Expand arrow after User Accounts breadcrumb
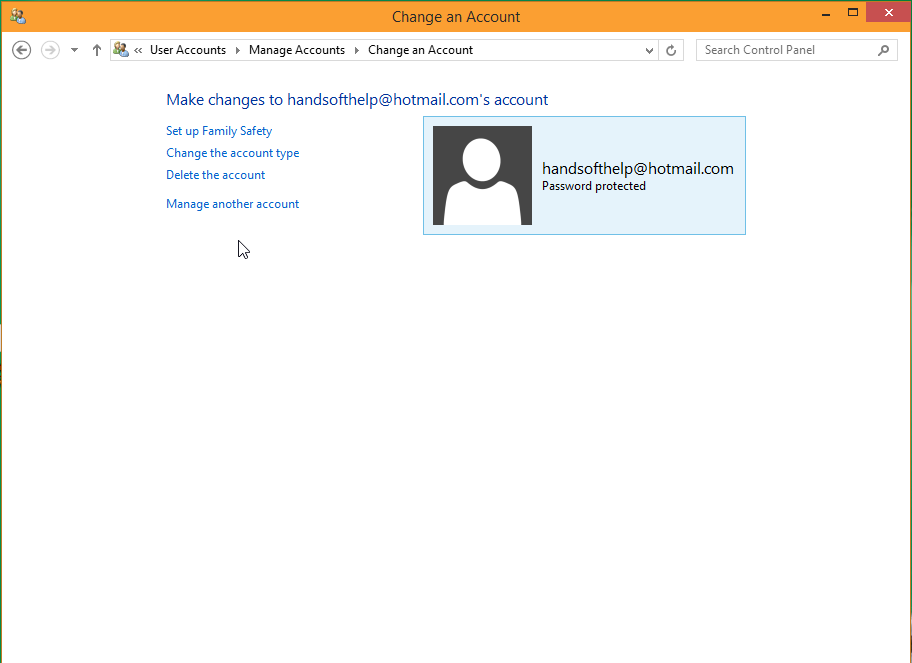Screen dimensions: 912x663 click(x=238, y=50)
